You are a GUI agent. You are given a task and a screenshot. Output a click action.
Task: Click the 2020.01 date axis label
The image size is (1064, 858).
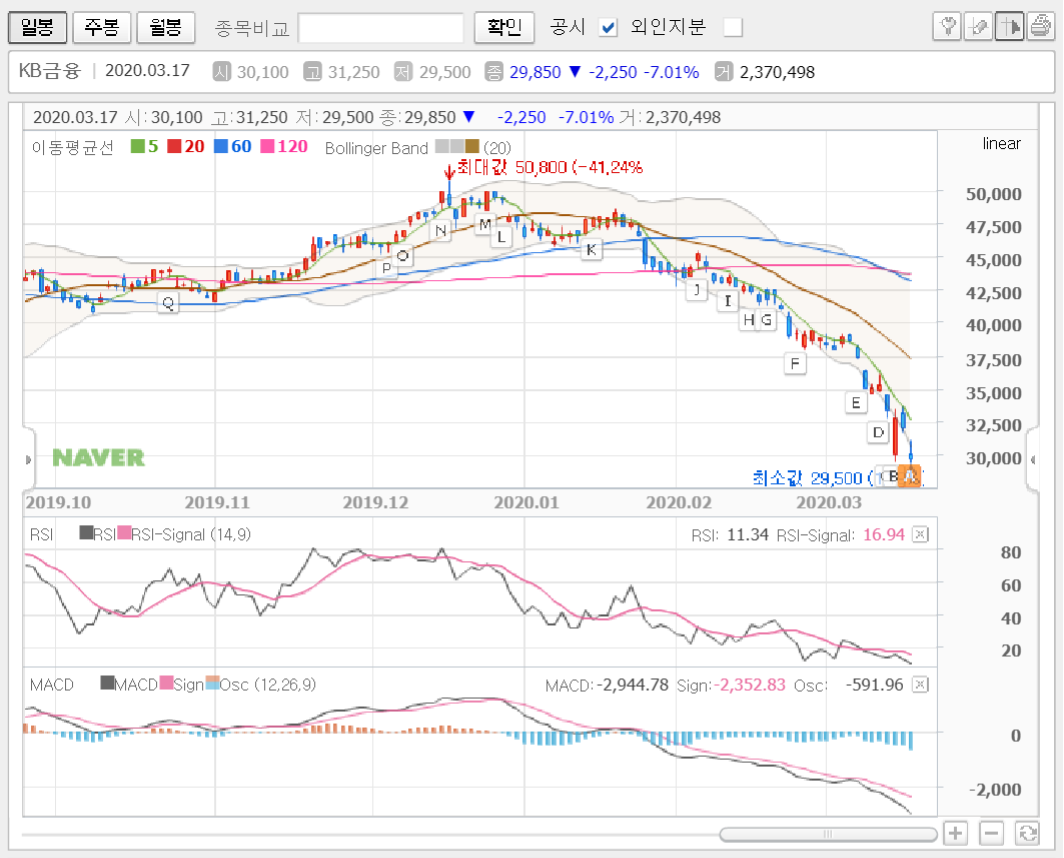[526, 503]
